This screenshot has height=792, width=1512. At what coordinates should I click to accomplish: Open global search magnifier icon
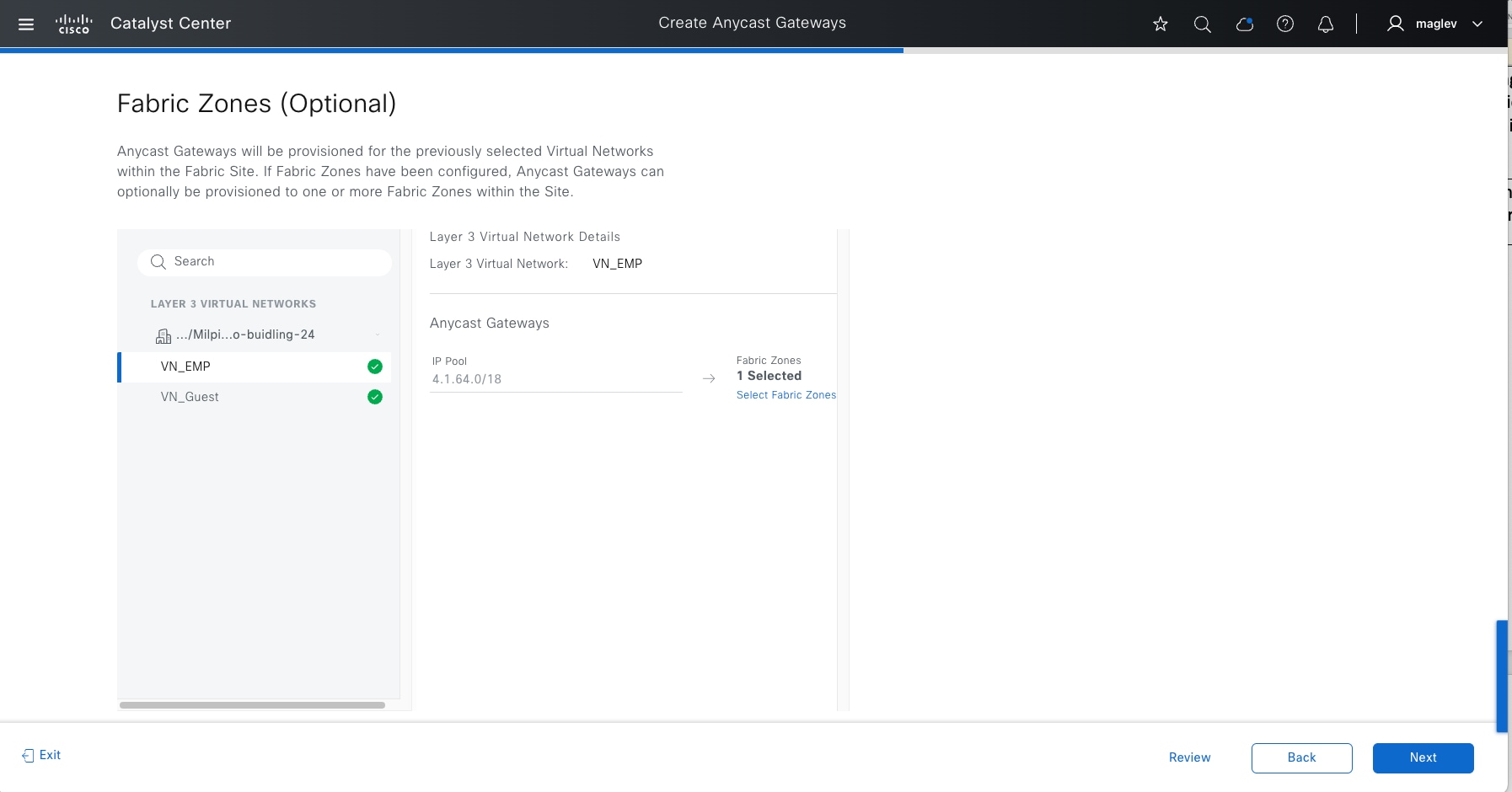click(x=1203, y=24)
